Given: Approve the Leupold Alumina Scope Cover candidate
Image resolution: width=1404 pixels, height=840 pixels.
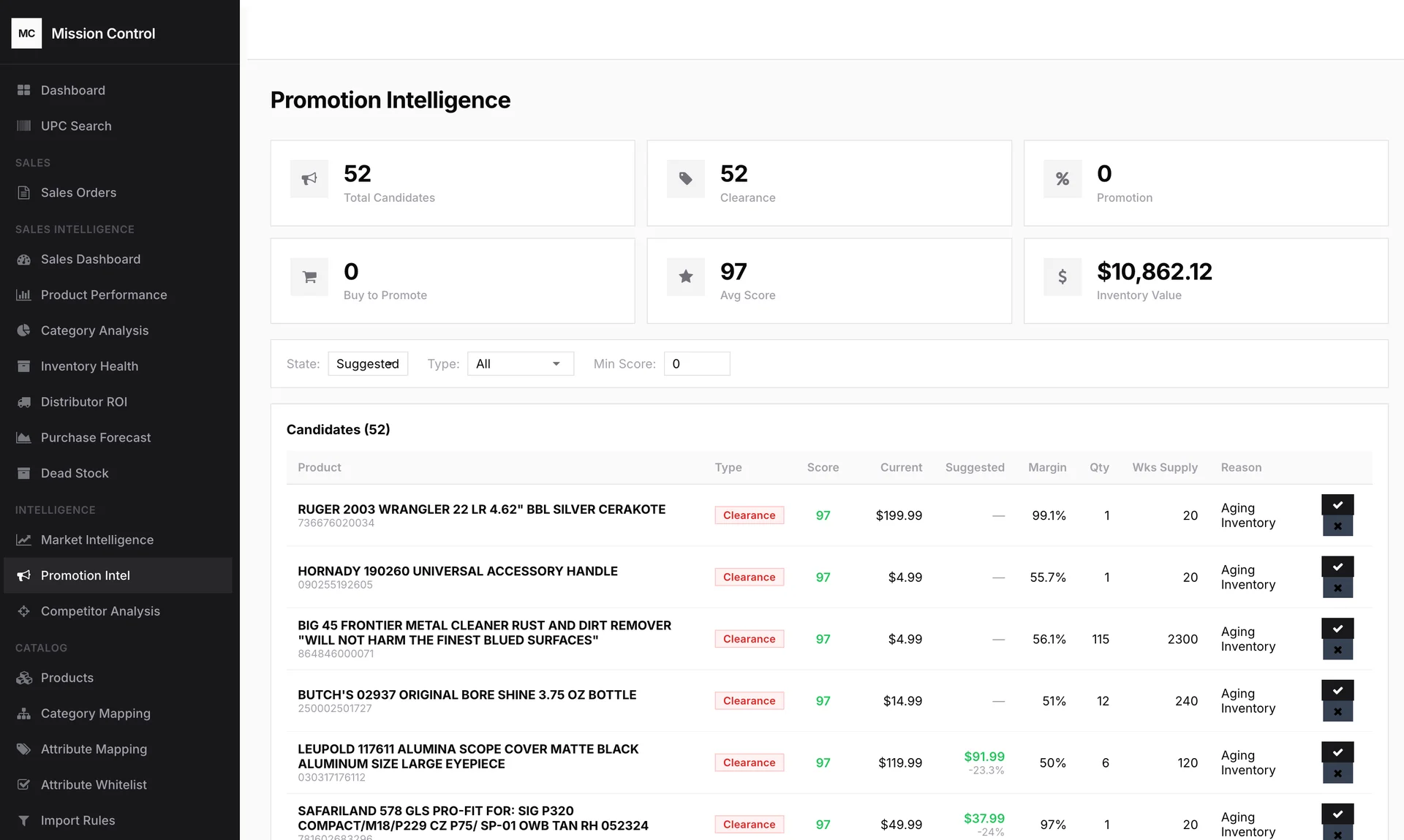Looking at the screenshot, I should pos(1337,752).
